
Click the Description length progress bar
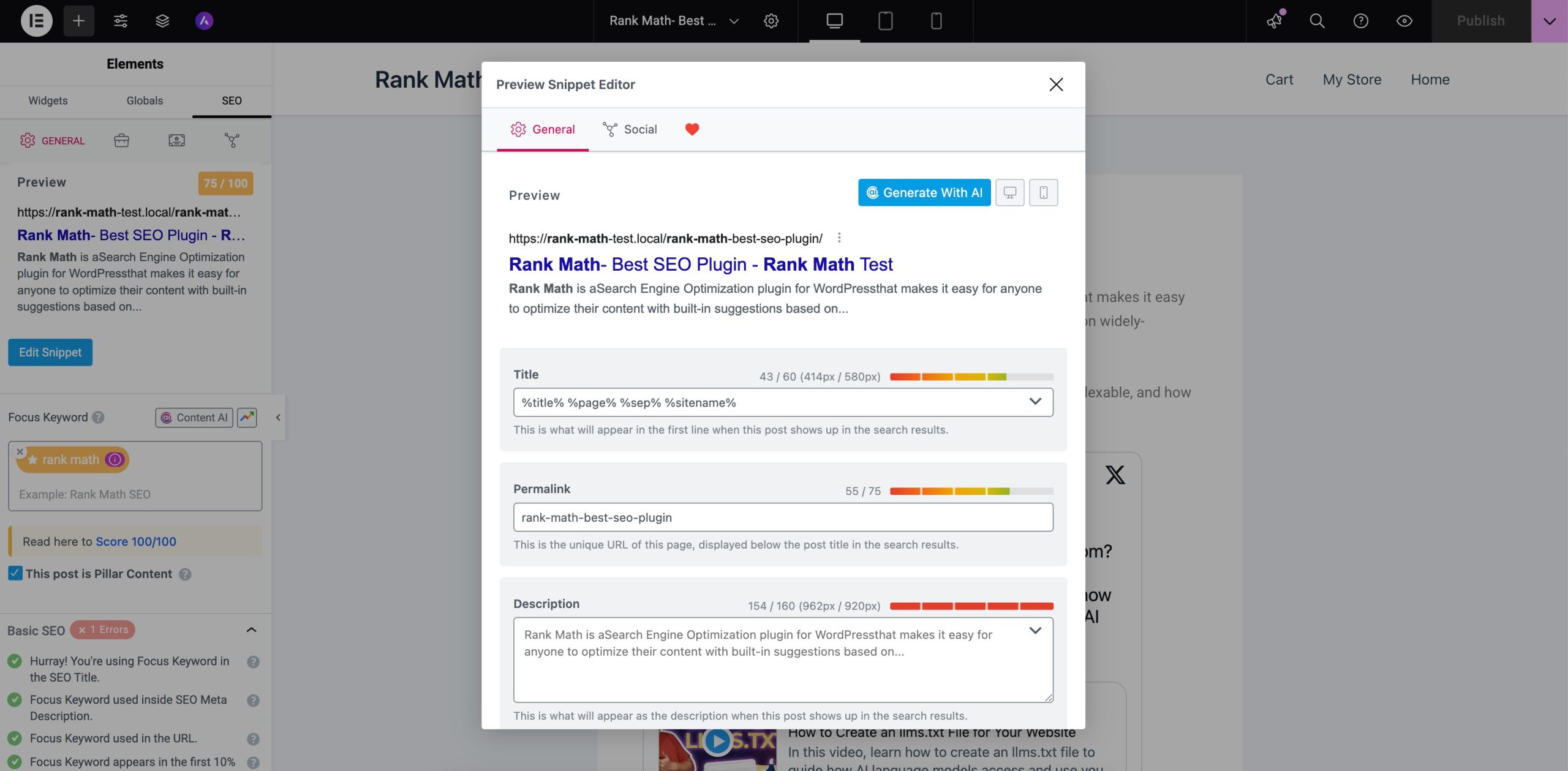coord(971,606)
